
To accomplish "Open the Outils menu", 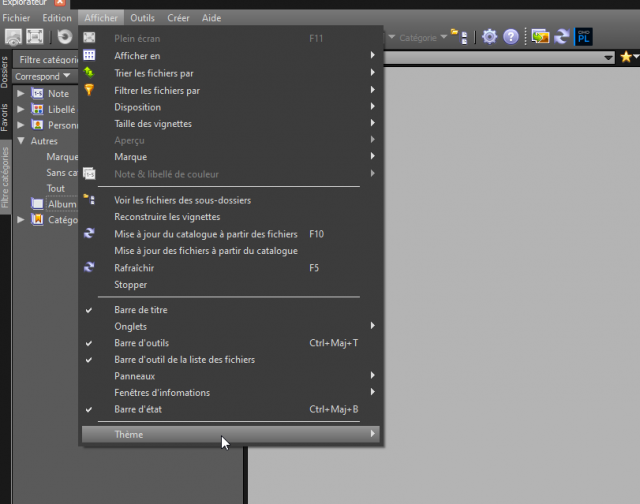I will (142, 18).
